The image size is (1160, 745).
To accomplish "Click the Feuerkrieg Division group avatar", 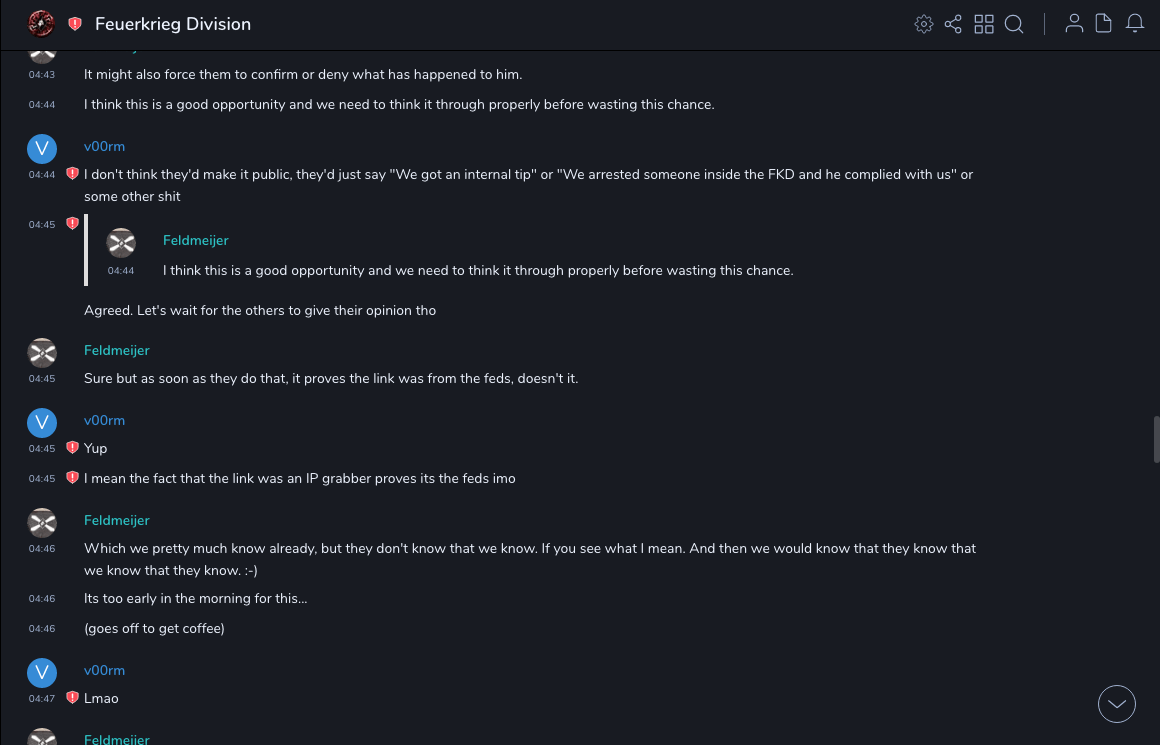I will point(41,23).
